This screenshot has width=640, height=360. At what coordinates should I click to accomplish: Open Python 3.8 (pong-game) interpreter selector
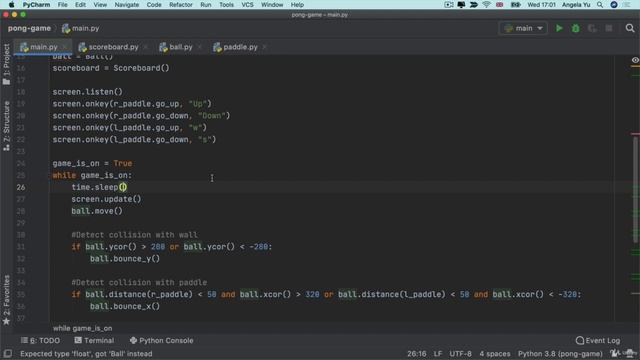(x=560, y=354)
